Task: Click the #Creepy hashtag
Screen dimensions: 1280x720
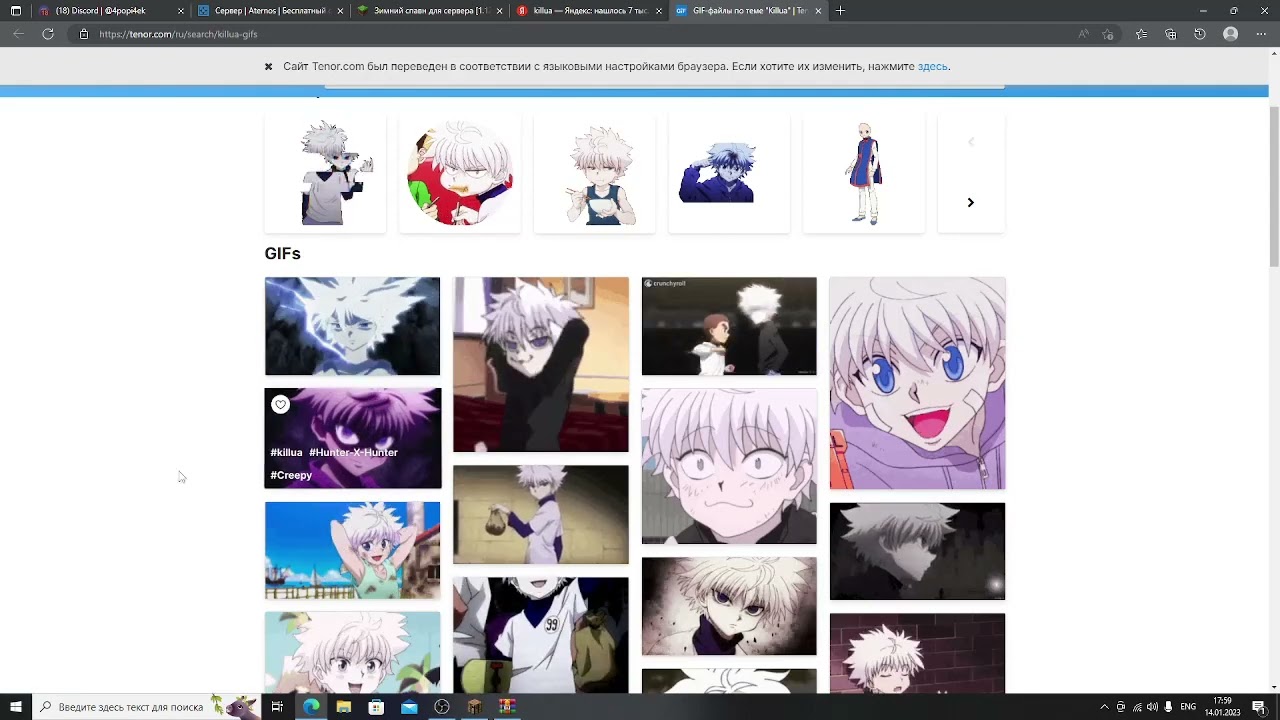Action: pyautogui.click(x=291, y=475)
